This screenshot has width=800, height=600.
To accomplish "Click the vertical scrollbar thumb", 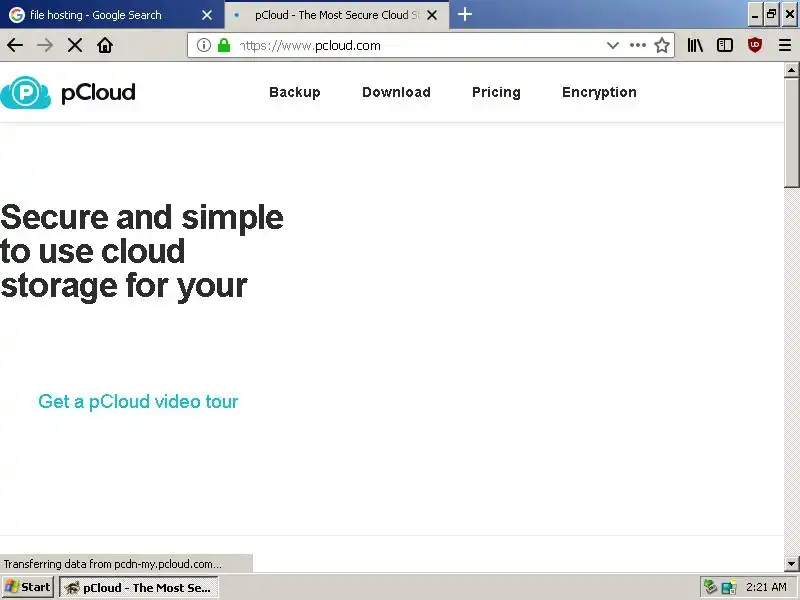I will point(791,133).
